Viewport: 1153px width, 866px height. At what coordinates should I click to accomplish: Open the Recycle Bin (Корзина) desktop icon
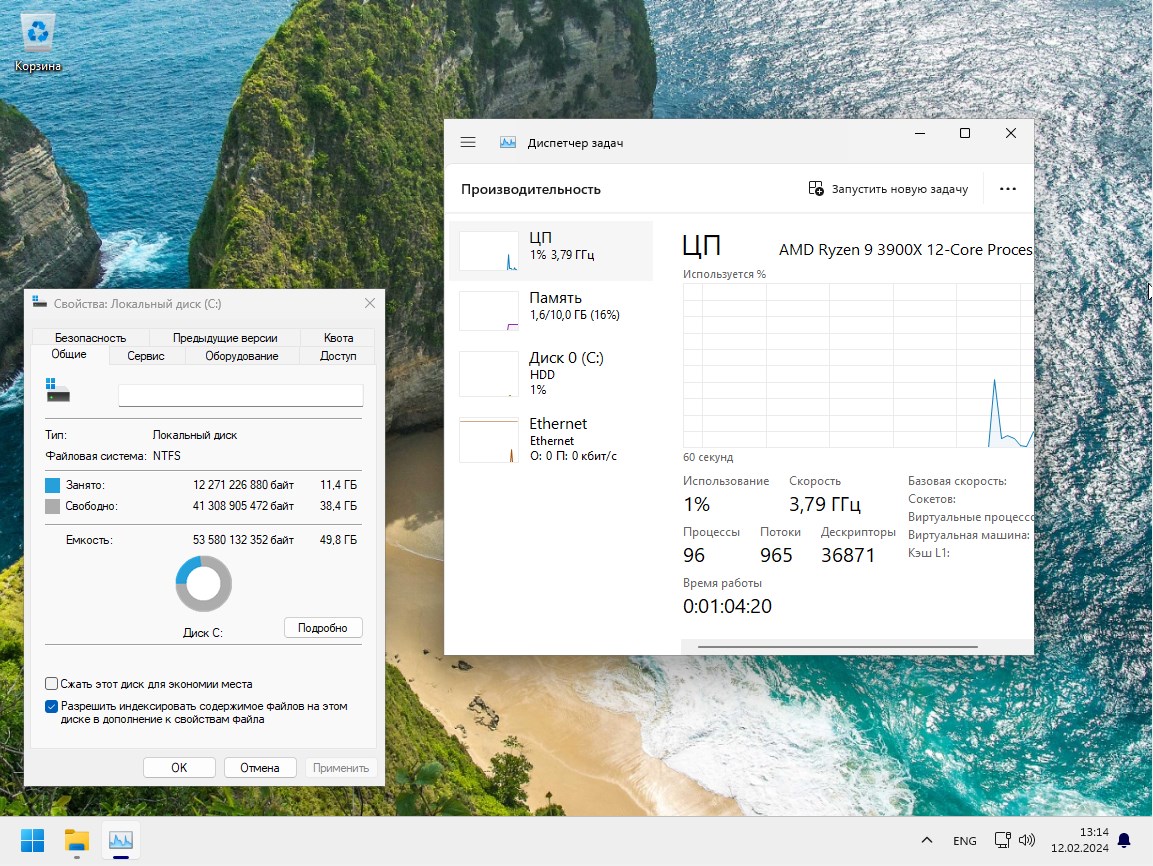(x=38, y=43)
